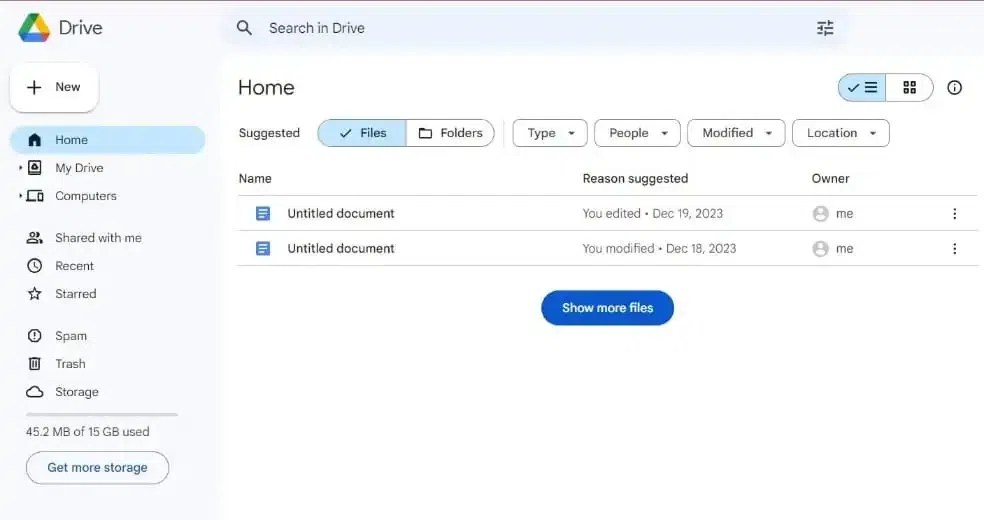This screenshot has width=984, height=520.
Task: Click the Storage cloud icon
Action: point(35,392)
